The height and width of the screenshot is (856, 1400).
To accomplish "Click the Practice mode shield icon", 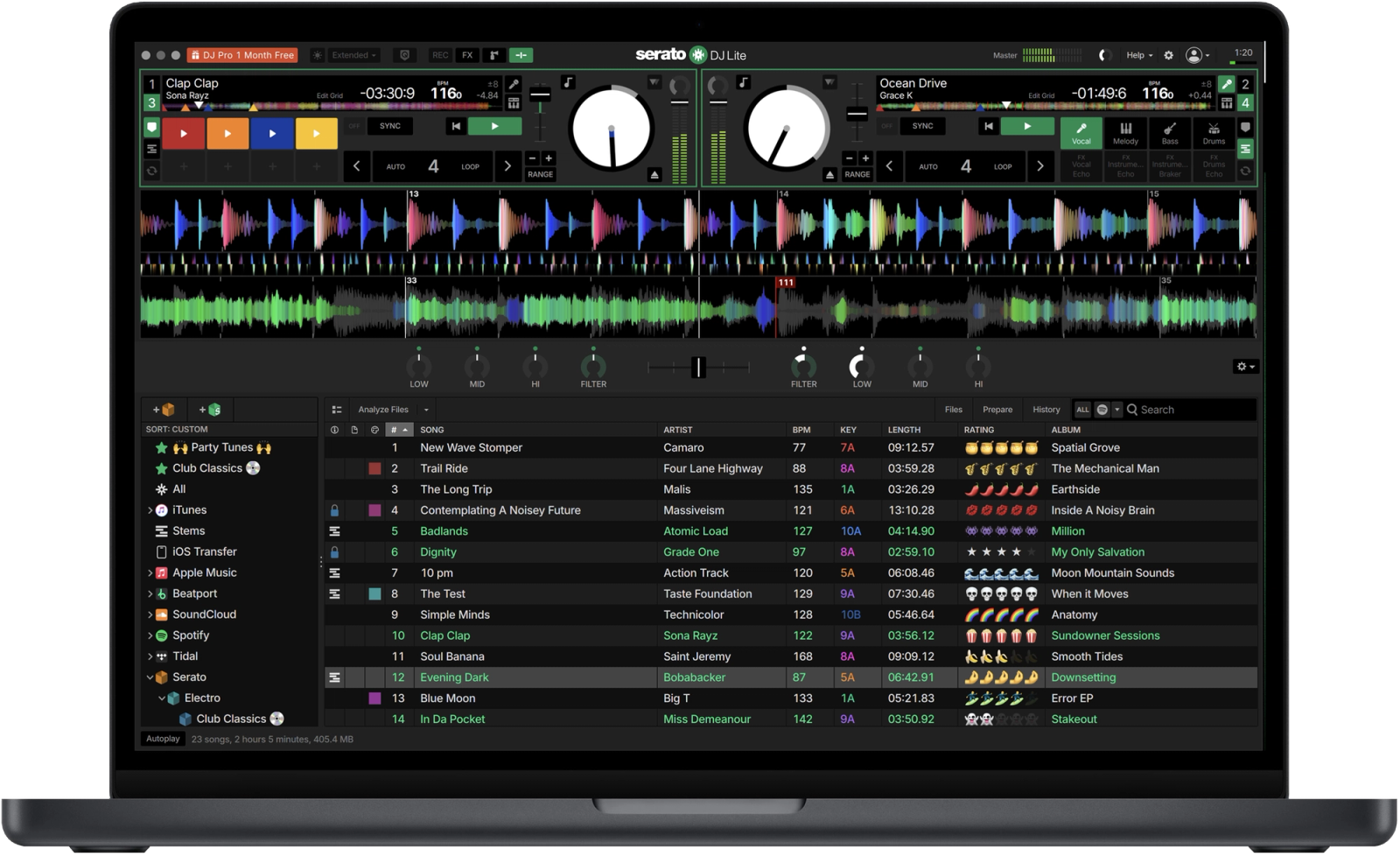I will pyautogui.click(x=404, y=55).
